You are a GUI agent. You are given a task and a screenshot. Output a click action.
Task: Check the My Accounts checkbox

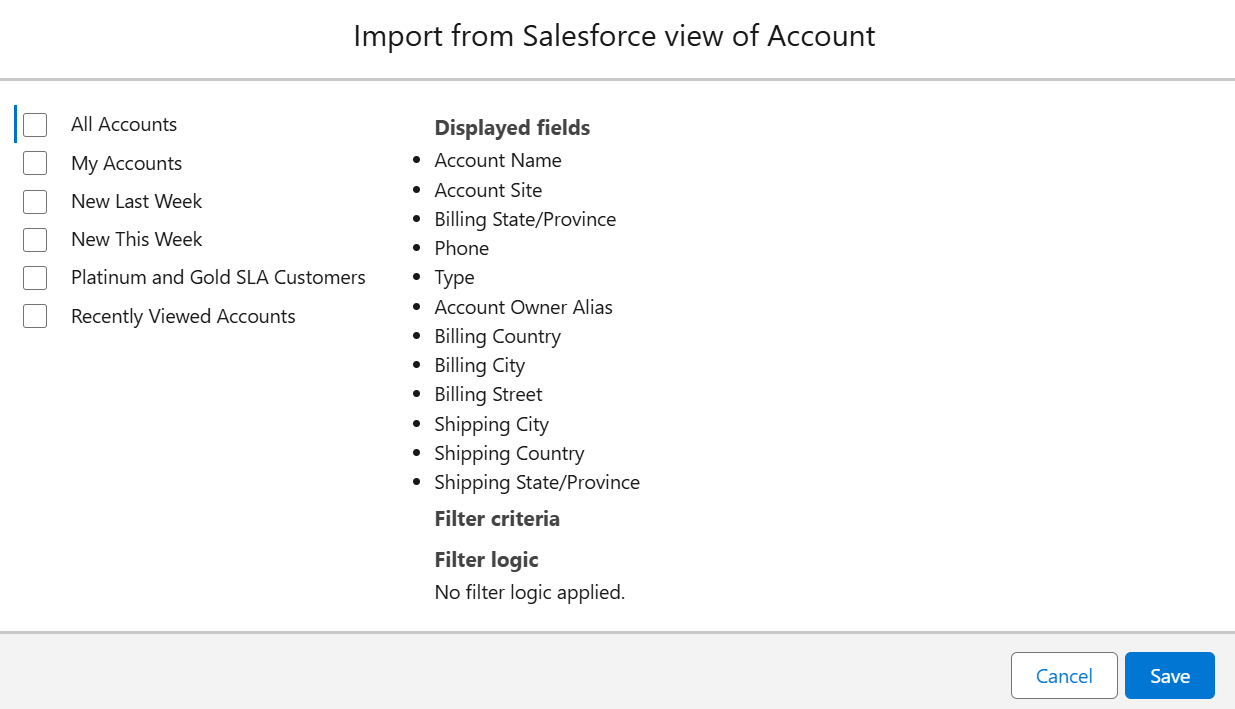35,162
